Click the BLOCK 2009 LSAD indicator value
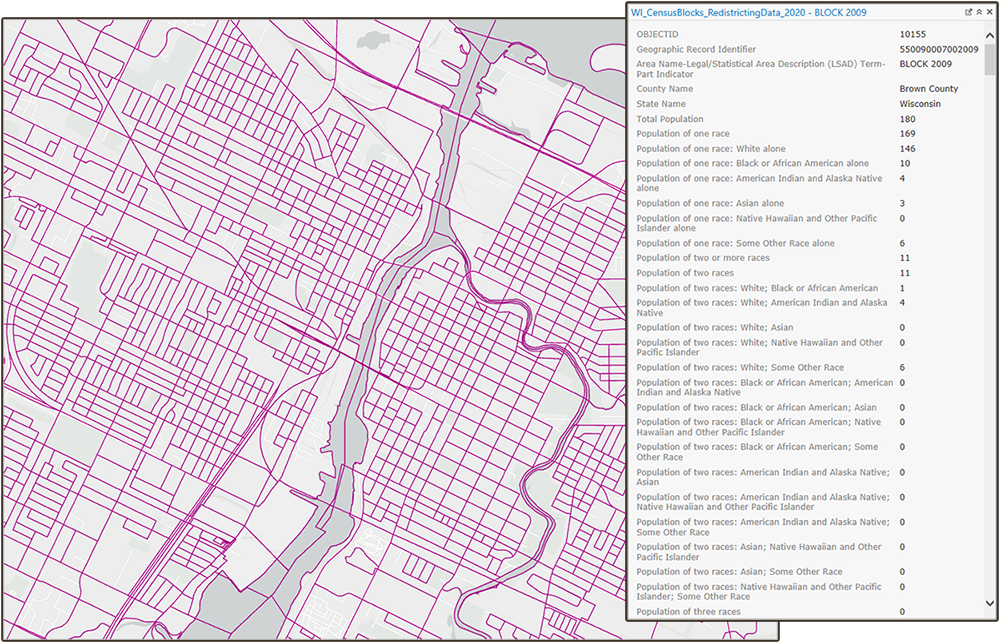1000x643 pixels. [x=925, y=63]
